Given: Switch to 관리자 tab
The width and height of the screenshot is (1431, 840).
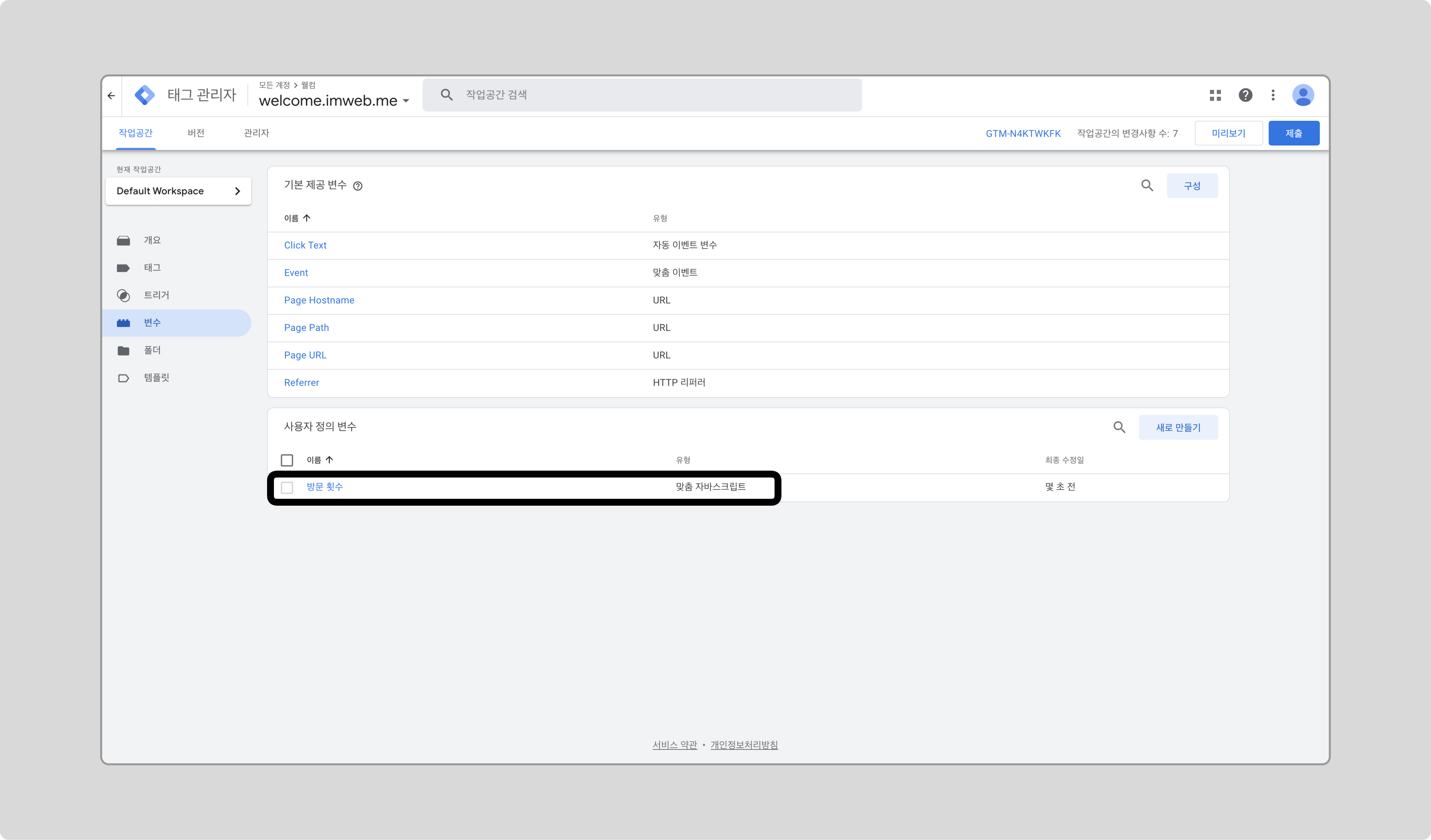Looking at the screenshot, I should coord(256,133).
